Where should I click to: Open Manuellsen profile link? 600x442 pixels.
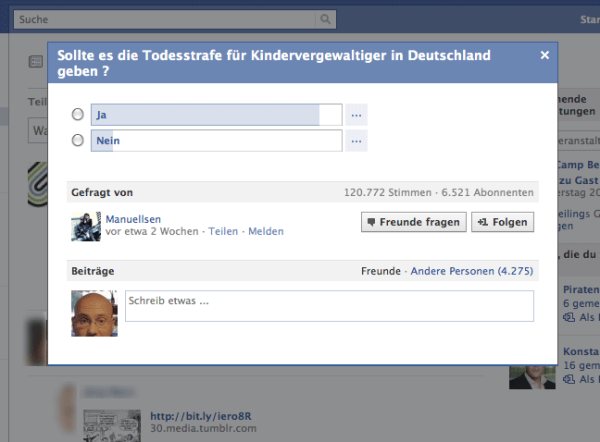pos(133,219)
